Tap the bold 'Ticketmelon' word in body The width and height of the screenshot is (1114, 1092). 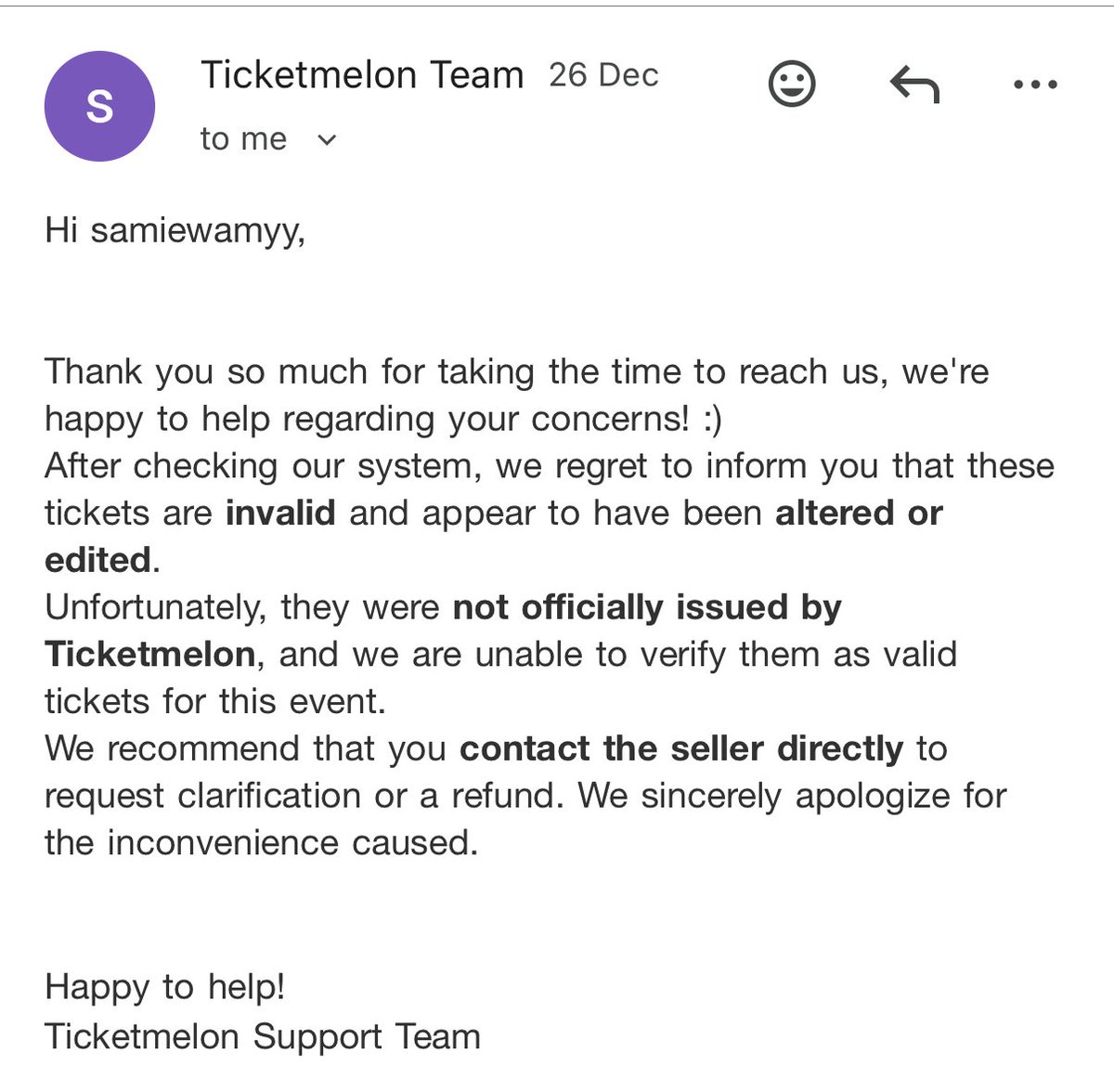tap(150, 655)
